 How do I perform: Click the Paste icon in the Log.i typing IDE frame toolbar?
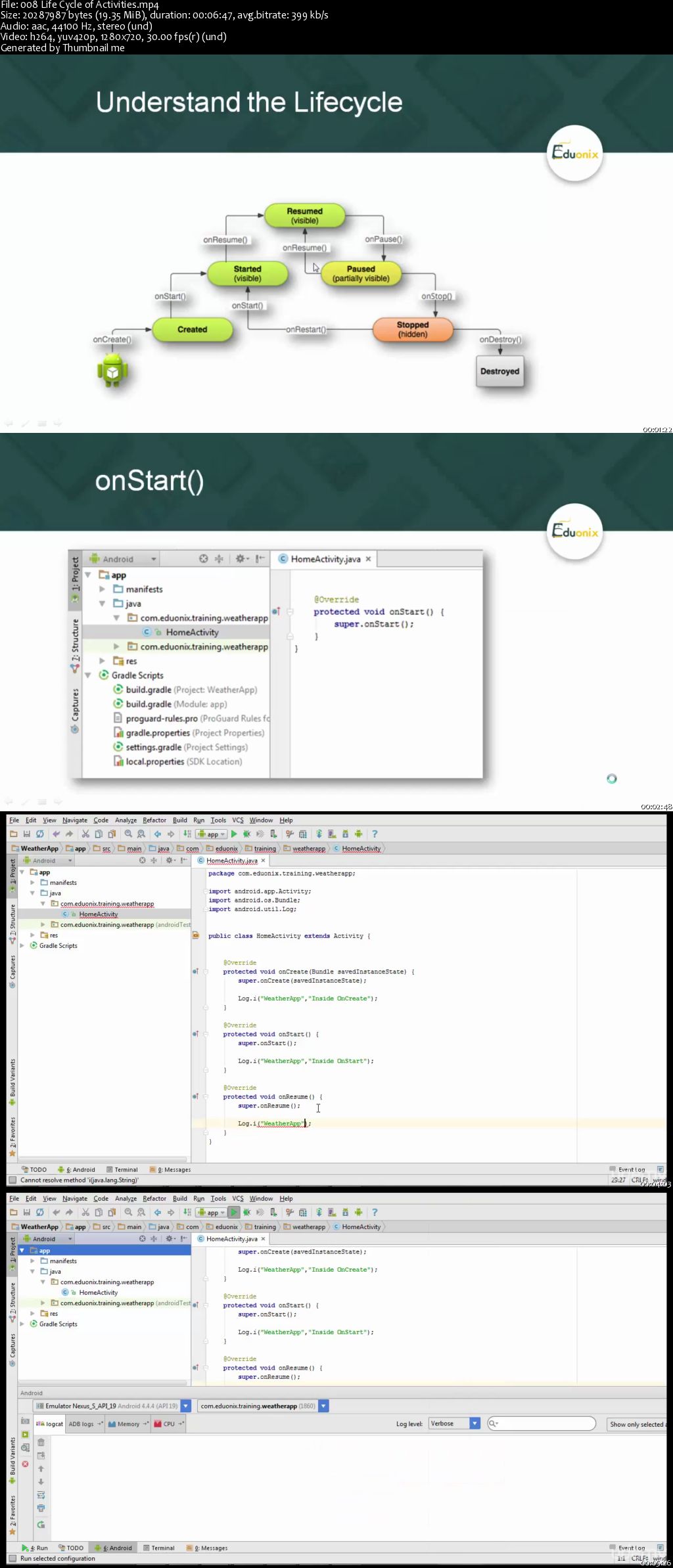pyautogui.click(x=112, y=834)
